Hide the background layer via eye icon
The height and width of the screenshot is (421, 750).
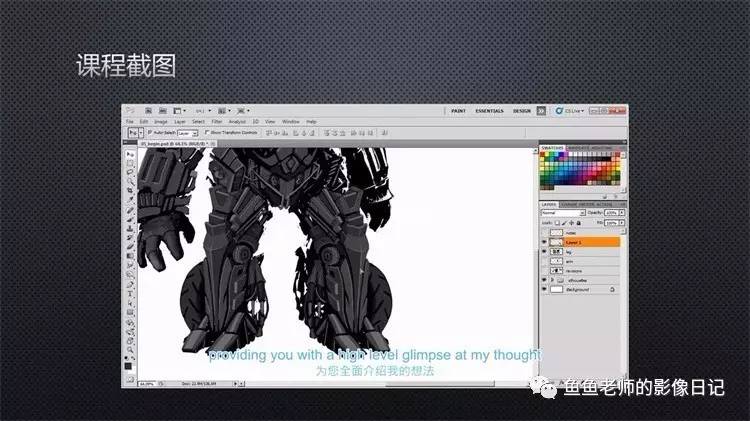click(x=544, y=289)
